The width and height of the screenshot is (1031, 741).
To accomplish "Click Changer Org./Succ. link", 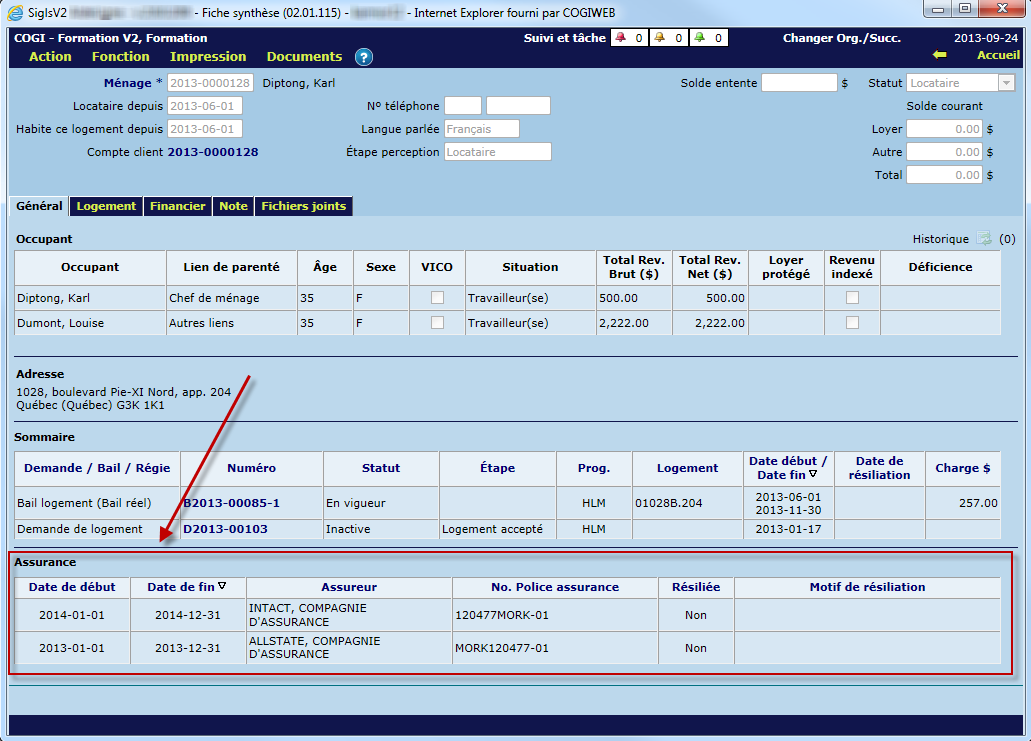I will (x=841, y=38).
